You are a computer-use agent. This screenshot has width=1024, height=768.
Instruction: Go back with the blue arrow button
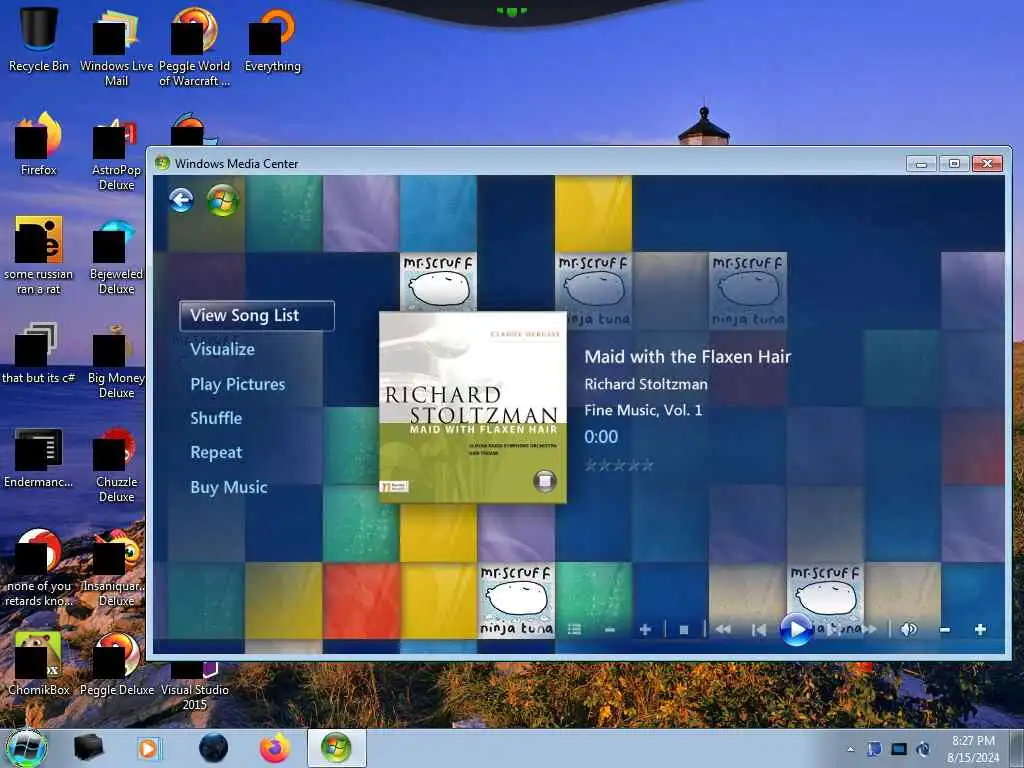181,200
